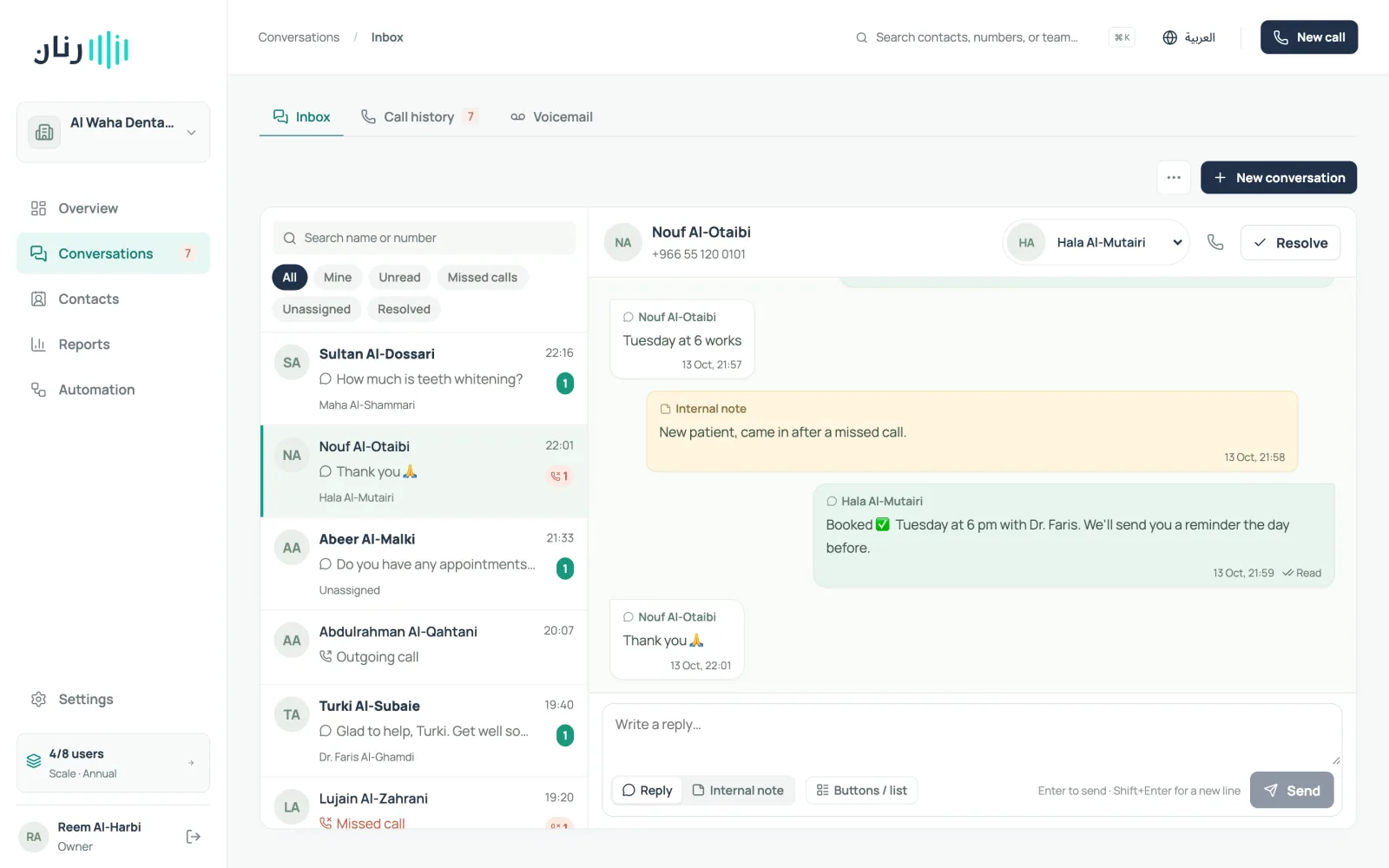The image size is (1389, 868).
Task: Click the RA profile avatar
Action: (34, 837)
